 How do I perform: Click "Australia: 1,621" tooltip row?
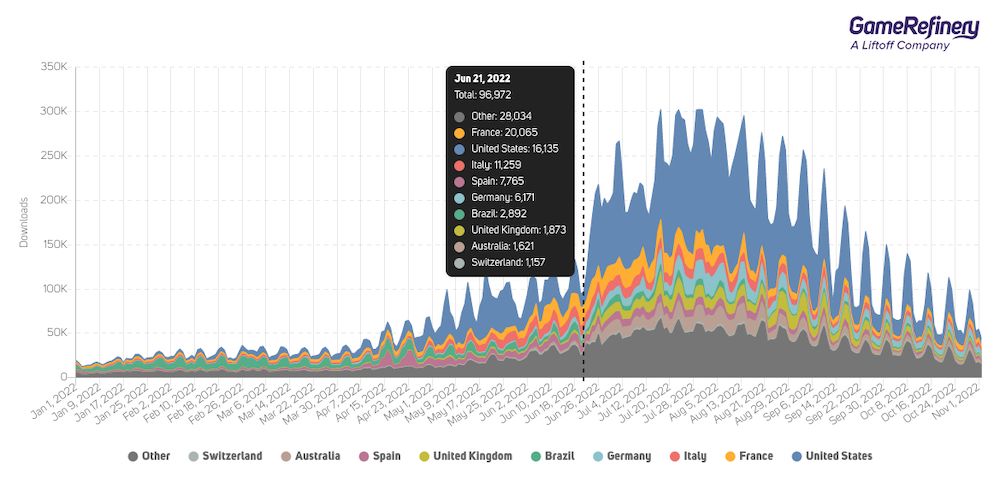point(495,246)
